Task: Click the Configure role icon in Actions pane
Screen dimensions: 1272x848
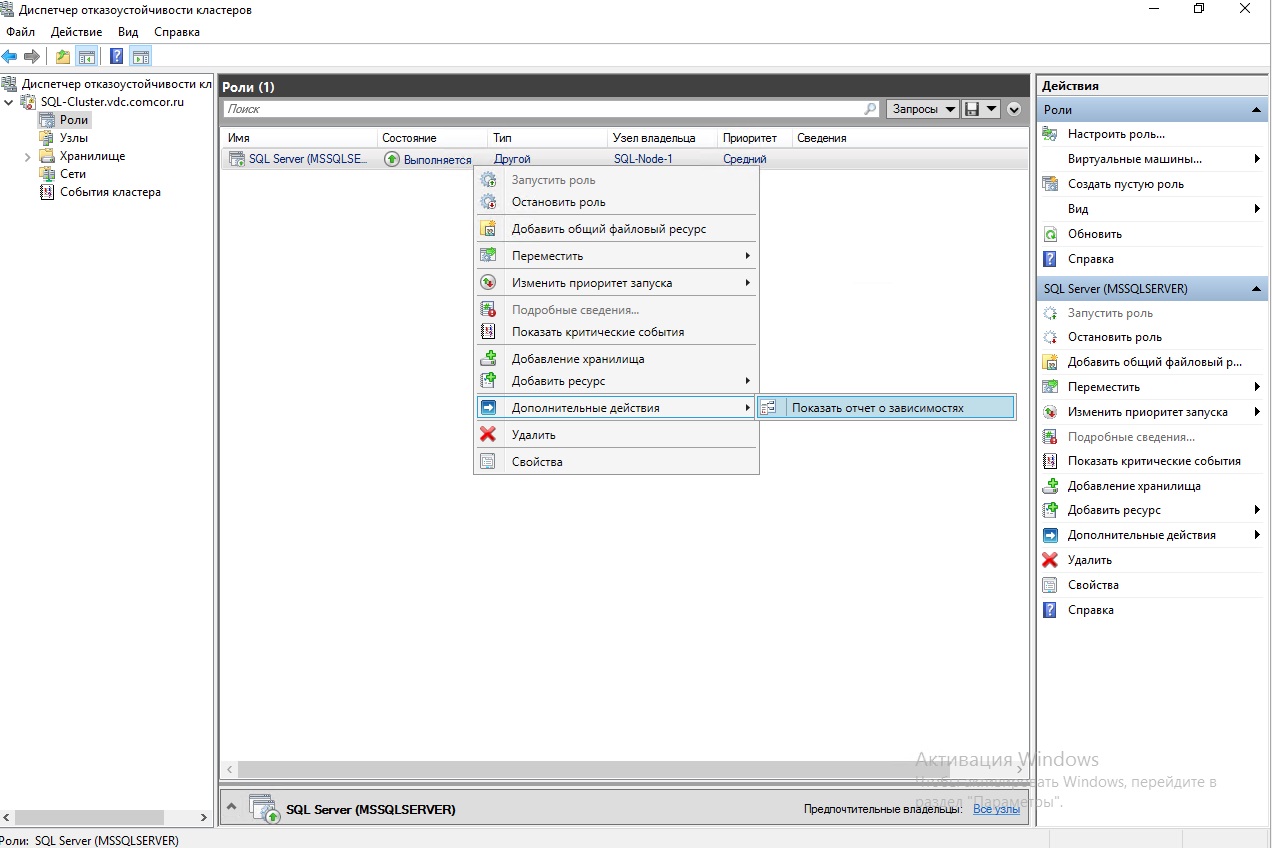Action: [1050, 134]
